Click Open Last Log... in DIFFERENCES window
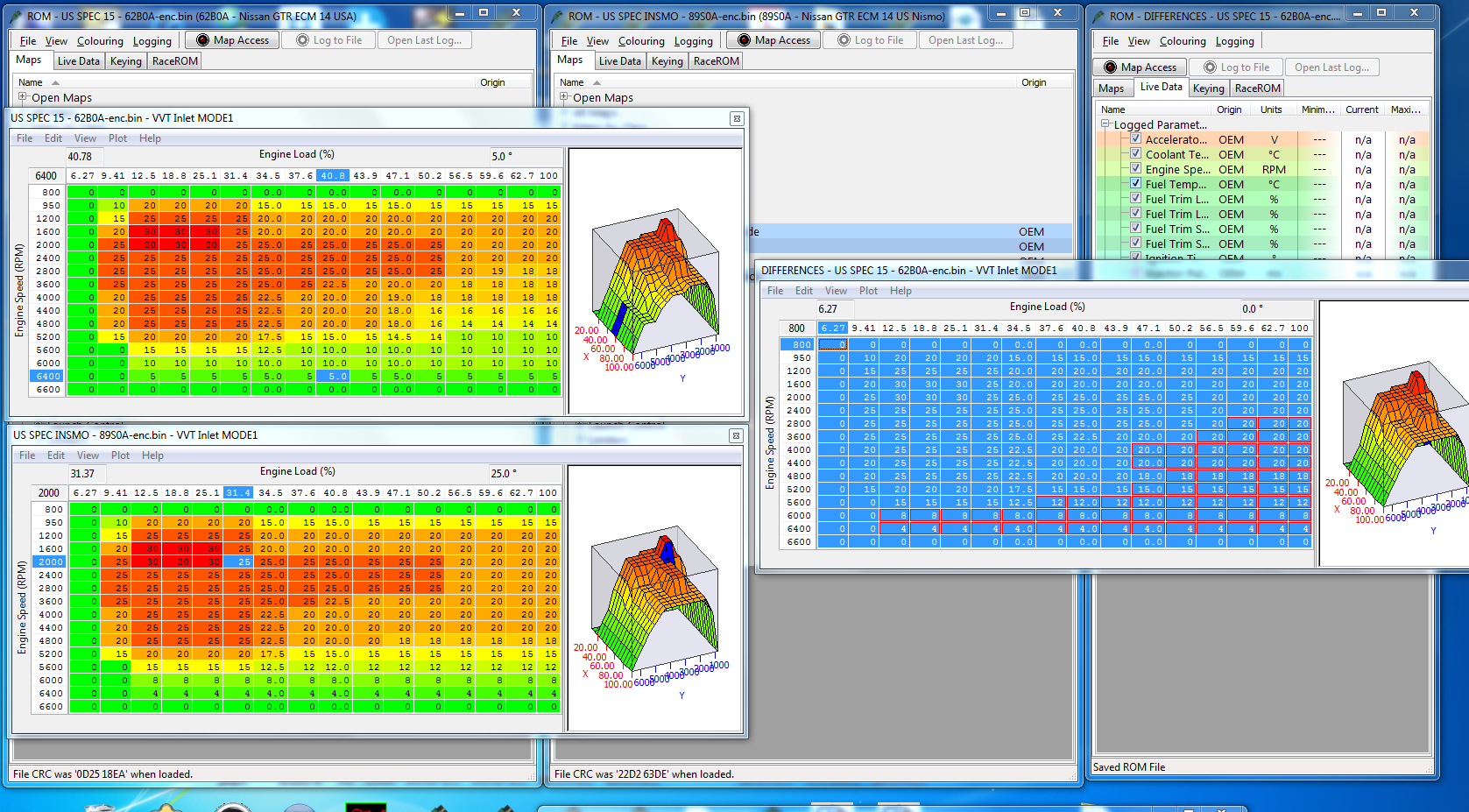Image resolution: width=1469 pixels, height=812 pixels. [1331, 67]
